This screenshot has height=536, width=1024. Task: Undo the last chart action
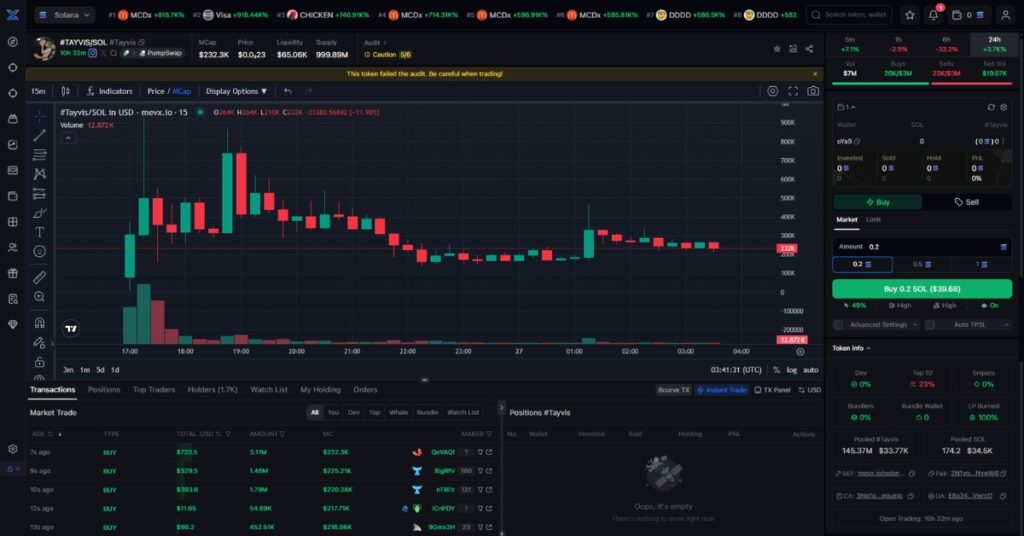(x=288, y=91)
